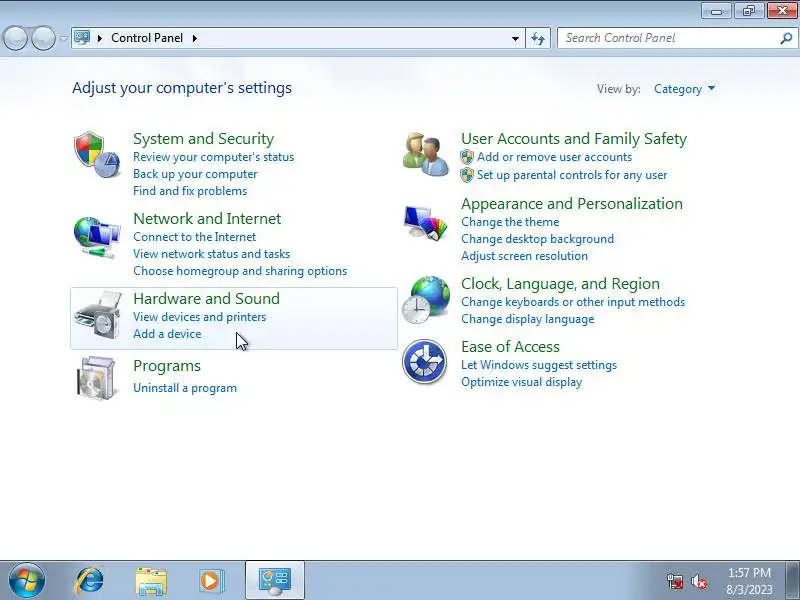Open the Network and Internet globe icon
This screenshot has height=600, width=800.
pyautogui.click(x=97, y=237)
